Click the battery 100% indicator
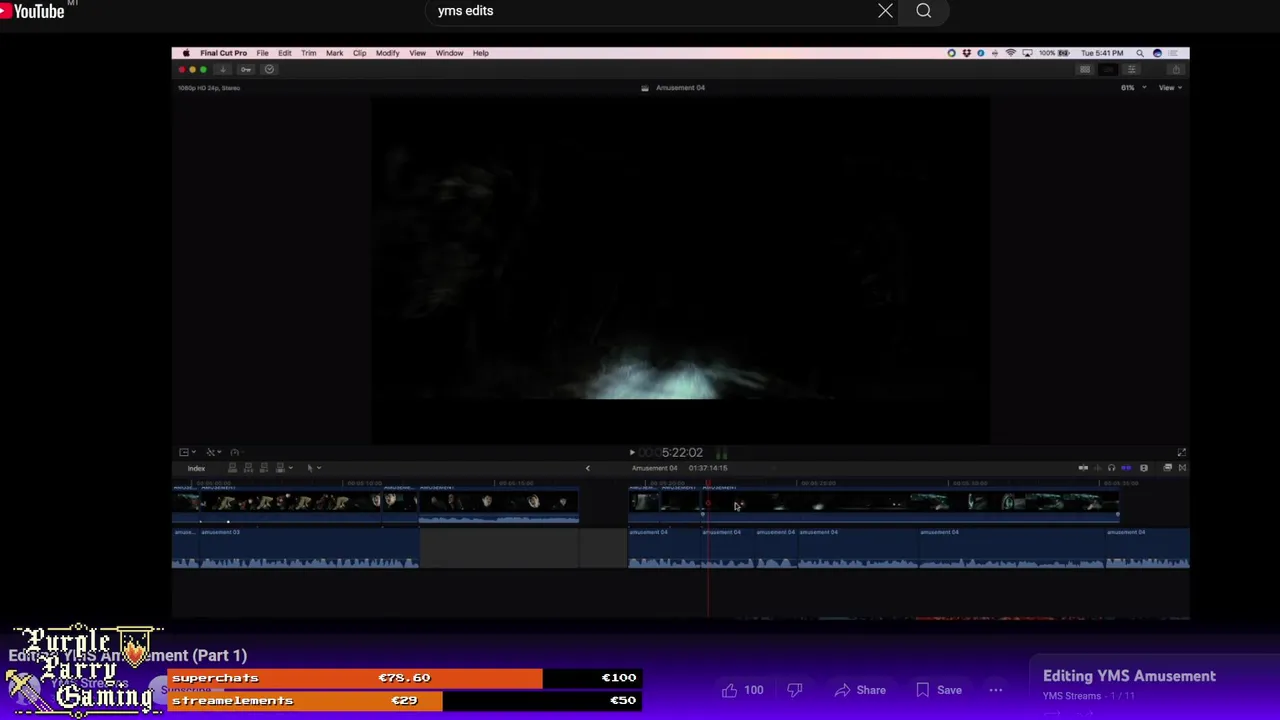 point(1053,53)
